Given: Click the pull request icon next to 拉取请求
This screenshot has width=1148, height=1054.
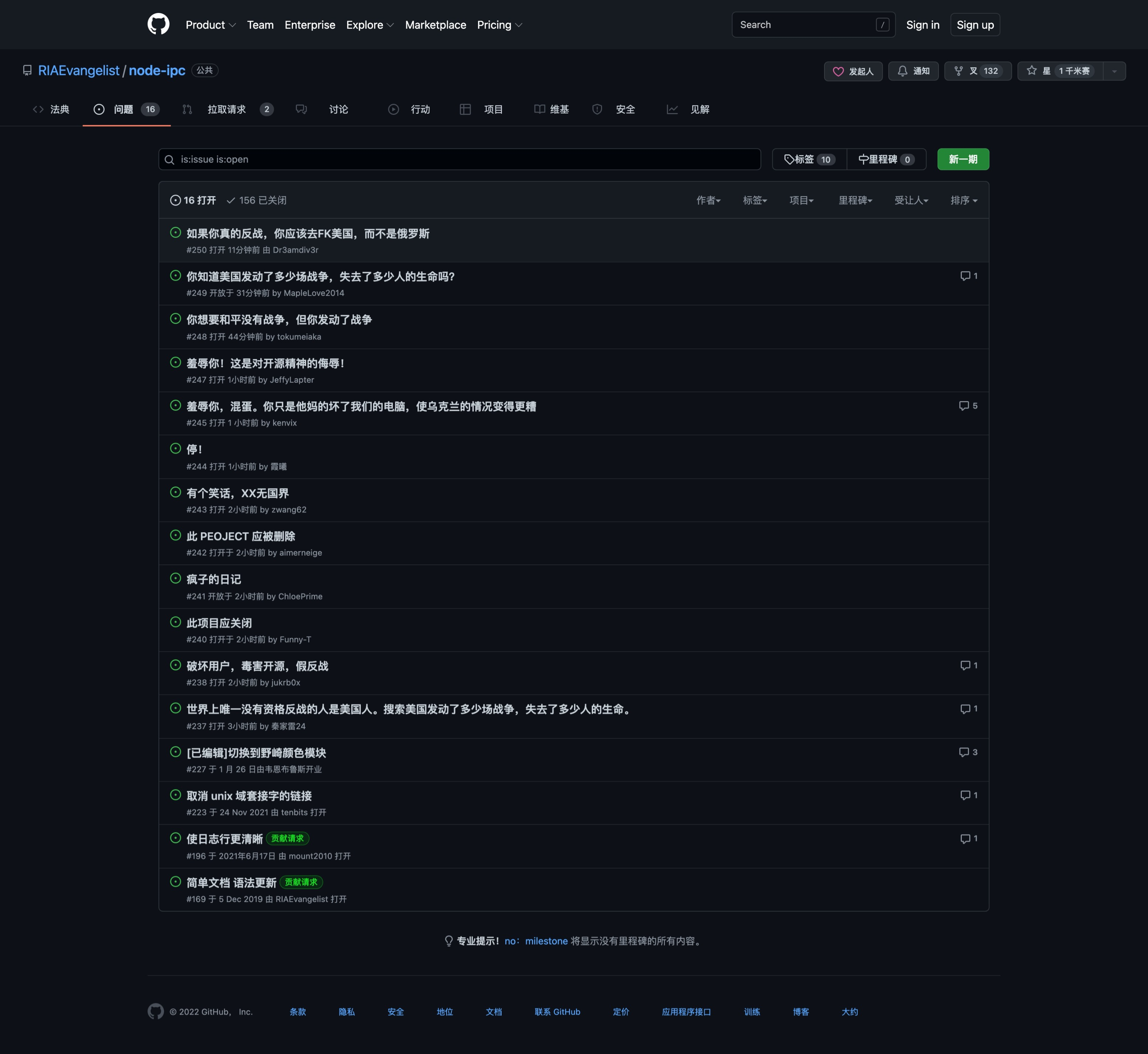Looking at the screenshot, I should tap(187, 109).
